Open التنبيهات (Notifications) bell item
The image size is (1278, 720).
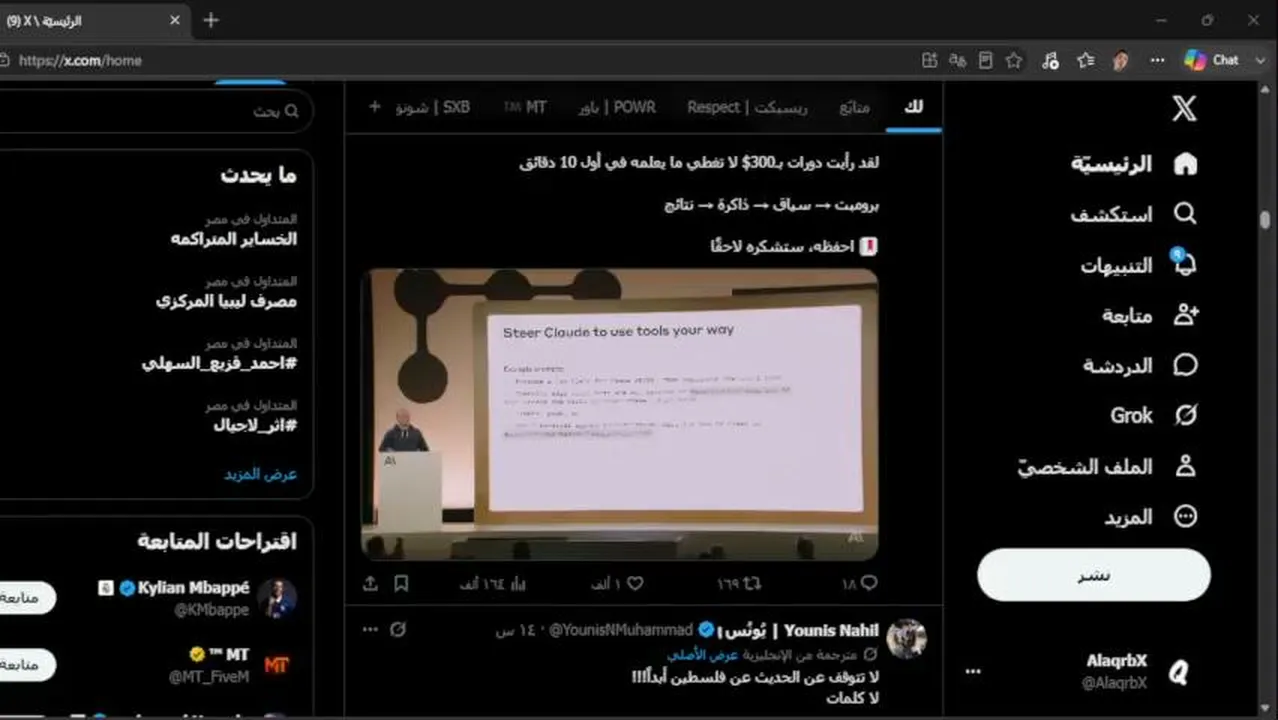click(1139, 265)
